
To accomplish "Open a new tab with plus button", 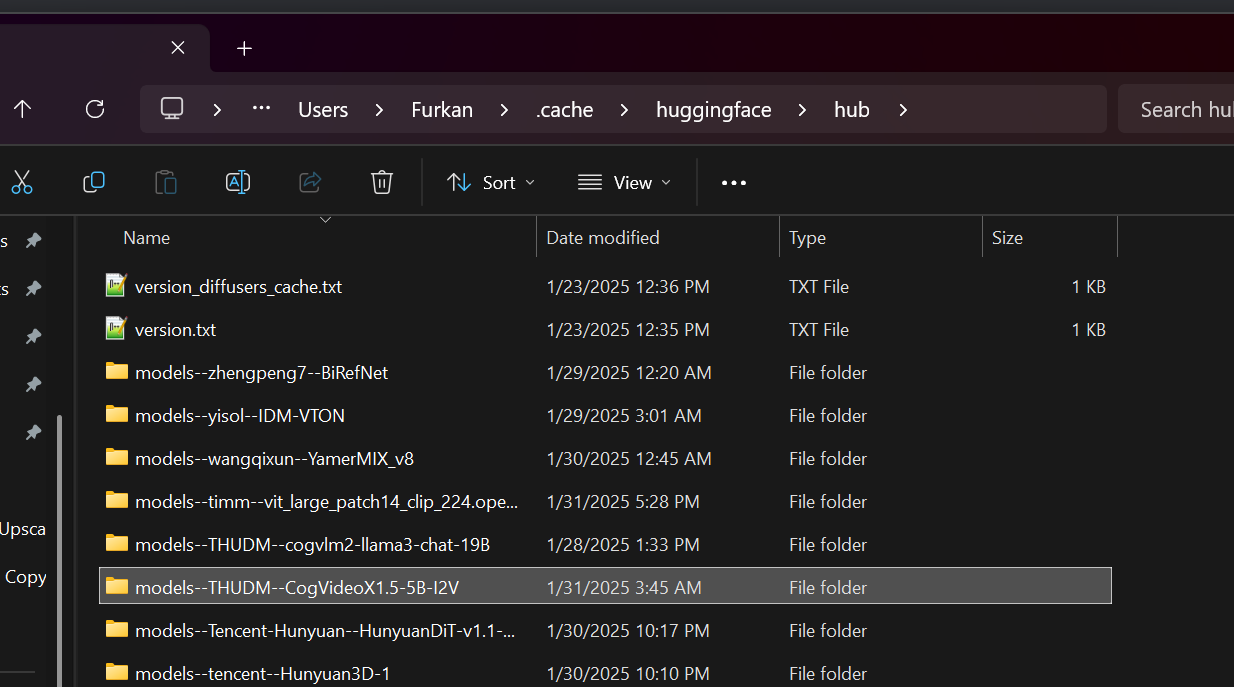I will click(244, 48).
